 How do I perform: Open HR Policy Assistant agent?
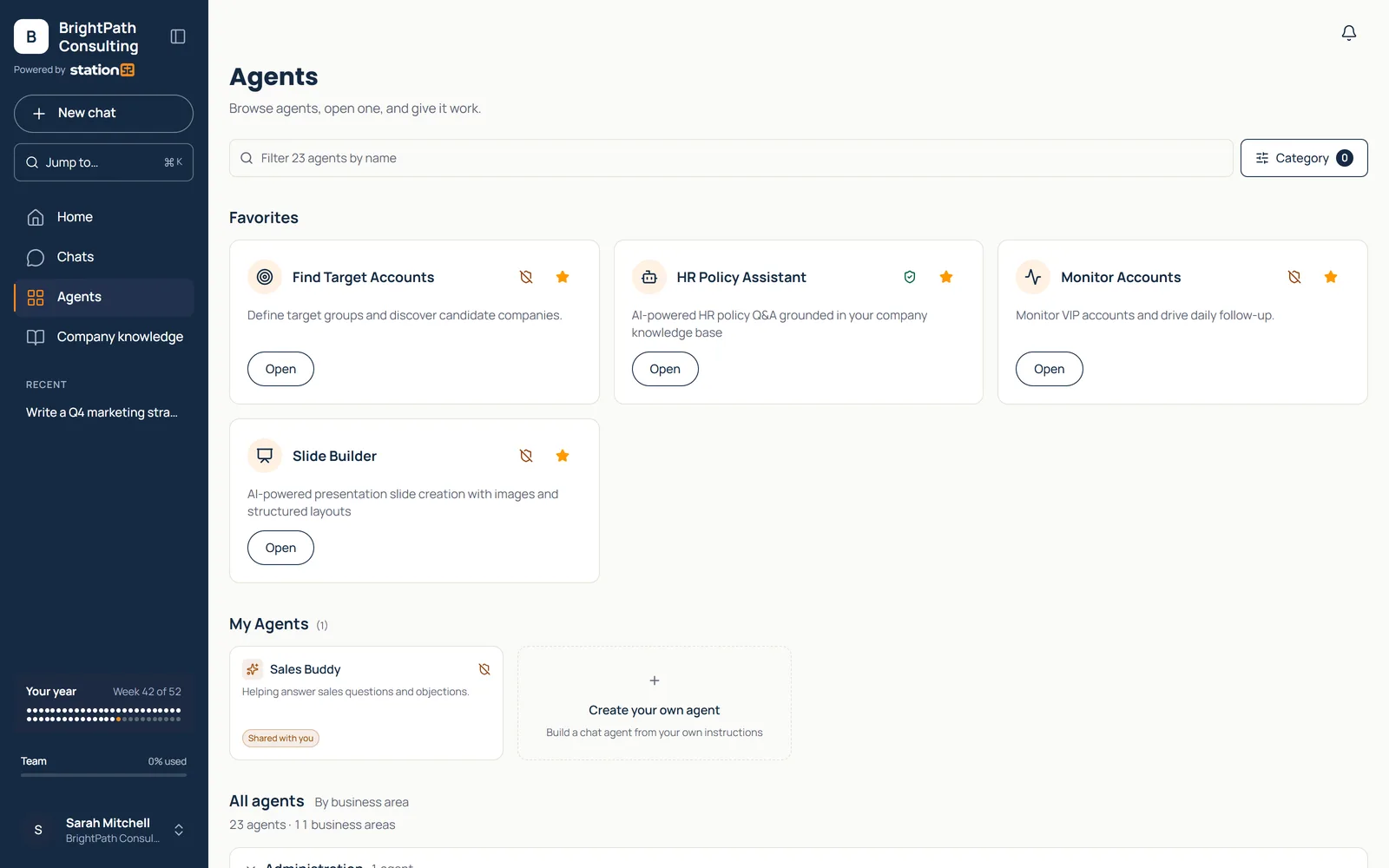click(665, 369)
